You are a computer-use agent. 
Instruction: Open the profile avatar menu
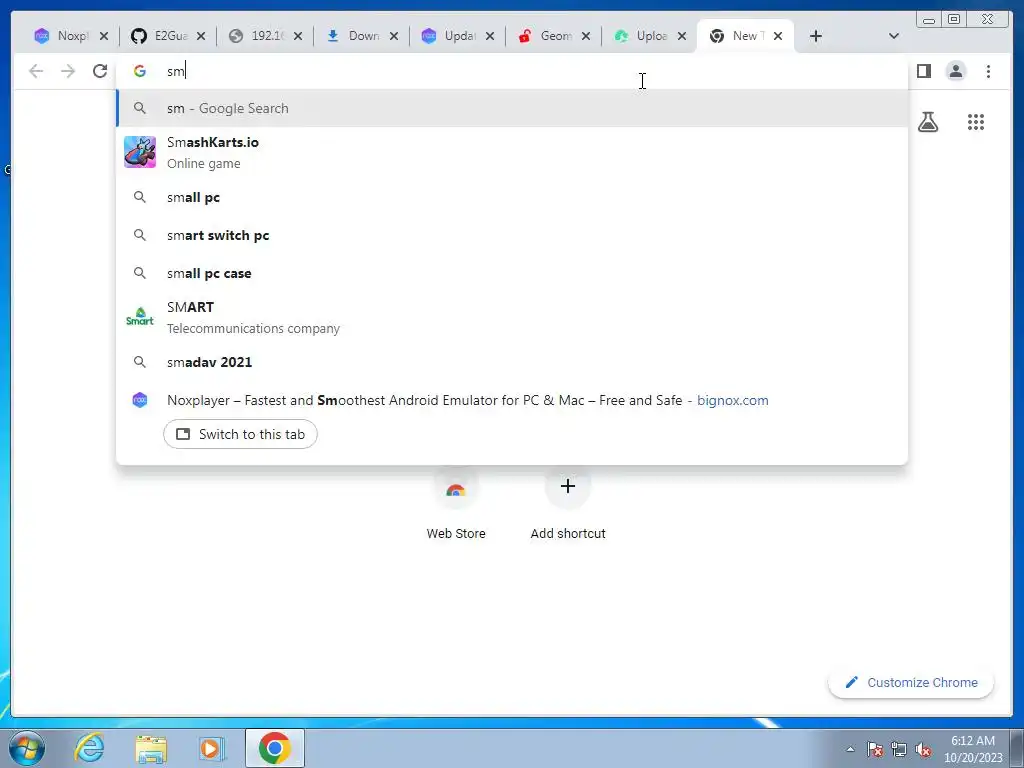coord(955,71)
